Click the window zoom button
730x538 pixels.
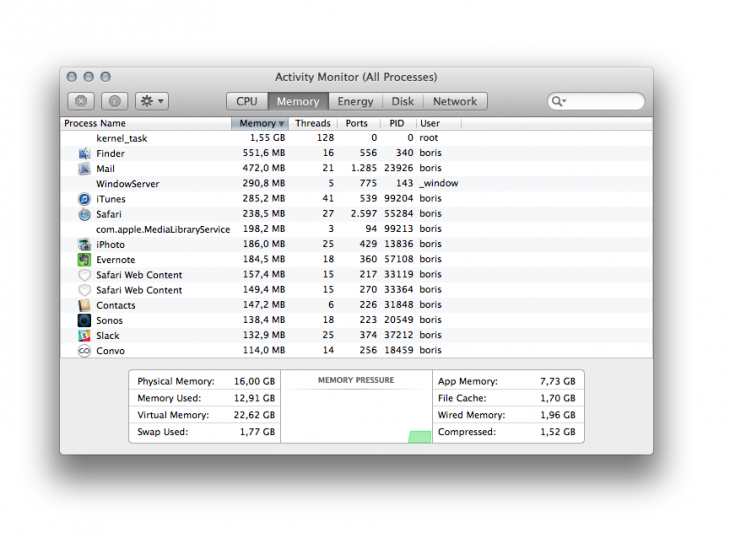click(x=106, y=77)
